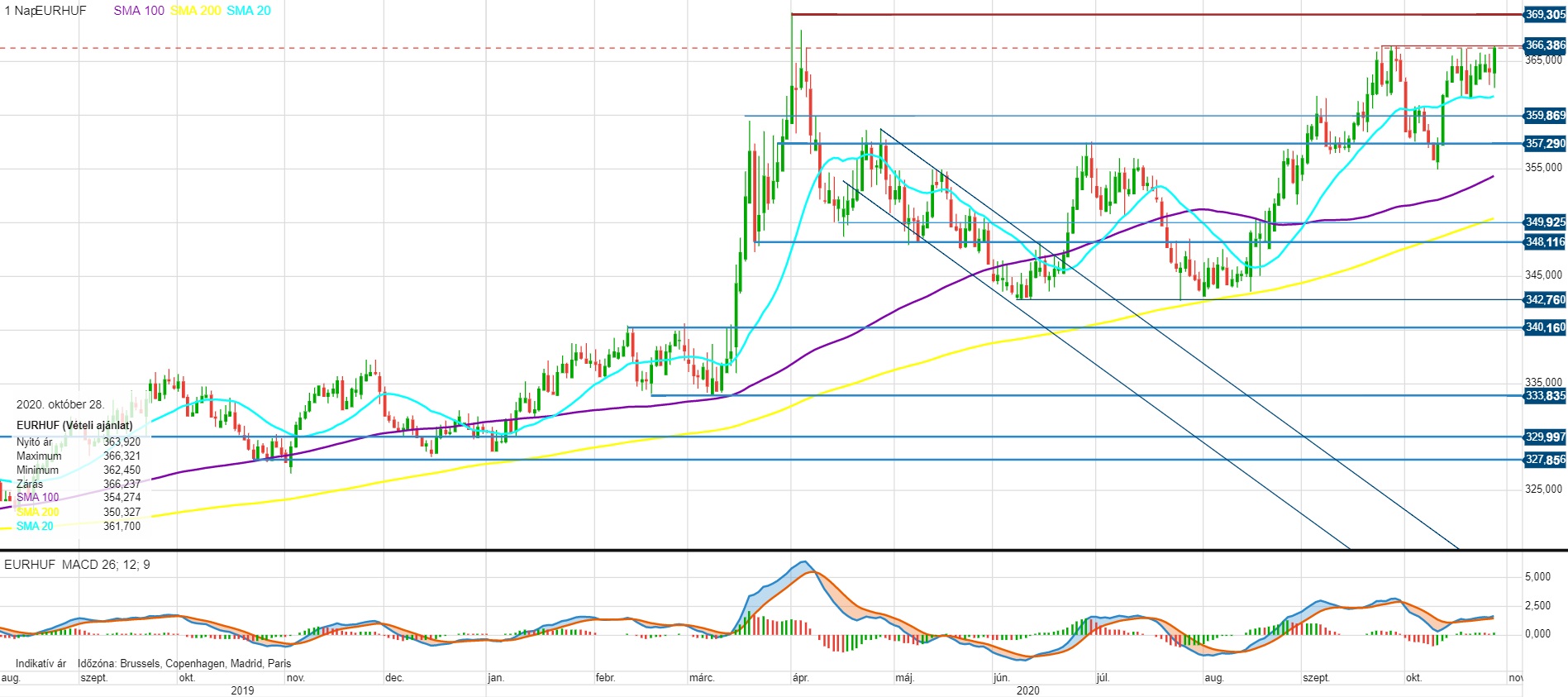Click the 355,000 price axis tick
This screenshot has width=1568, height=697.
point(1543,168)
